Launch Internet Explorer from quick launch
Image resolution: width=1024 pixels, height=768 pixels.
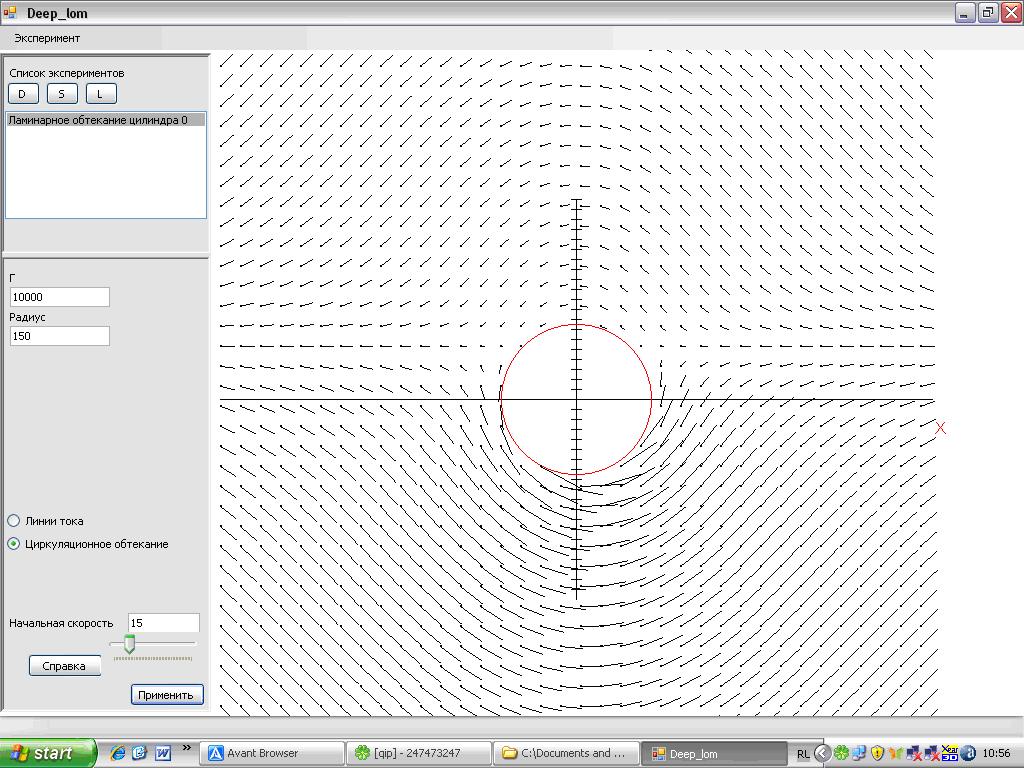[118, 753]
